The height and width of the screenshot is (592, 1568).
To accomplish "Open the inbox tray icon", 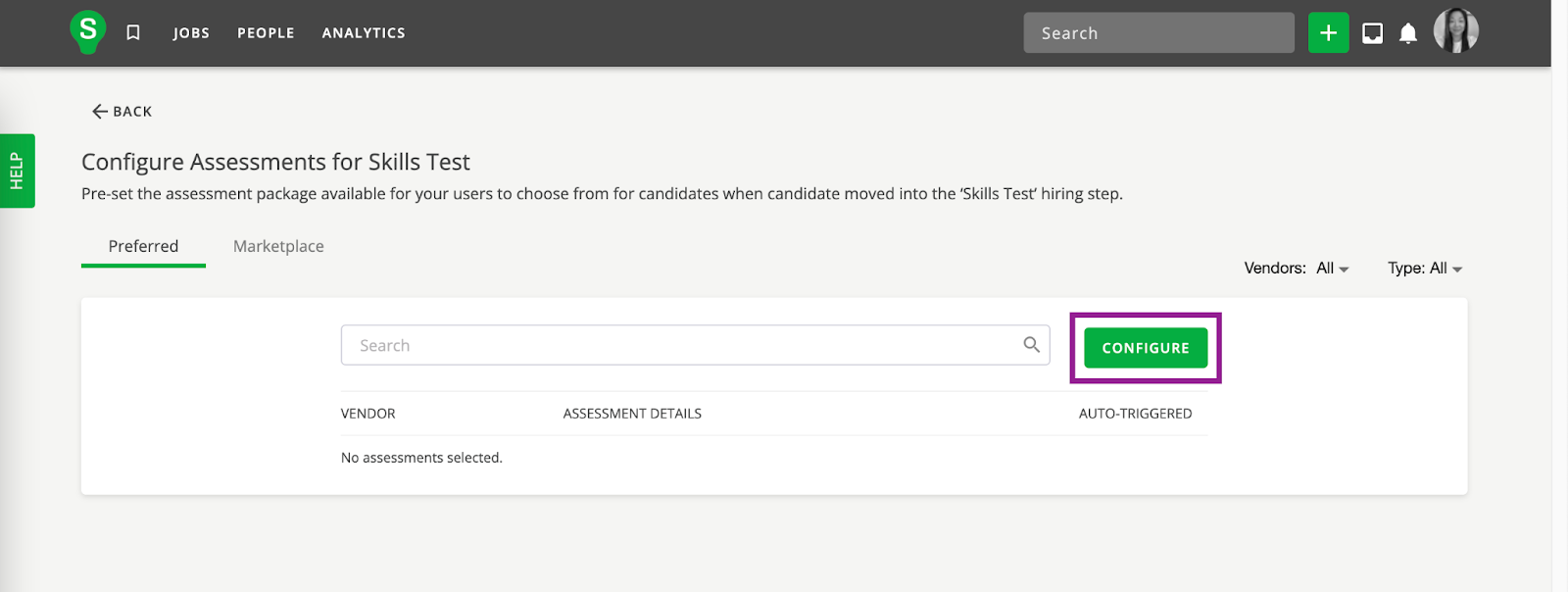I will pos(1372,33).
